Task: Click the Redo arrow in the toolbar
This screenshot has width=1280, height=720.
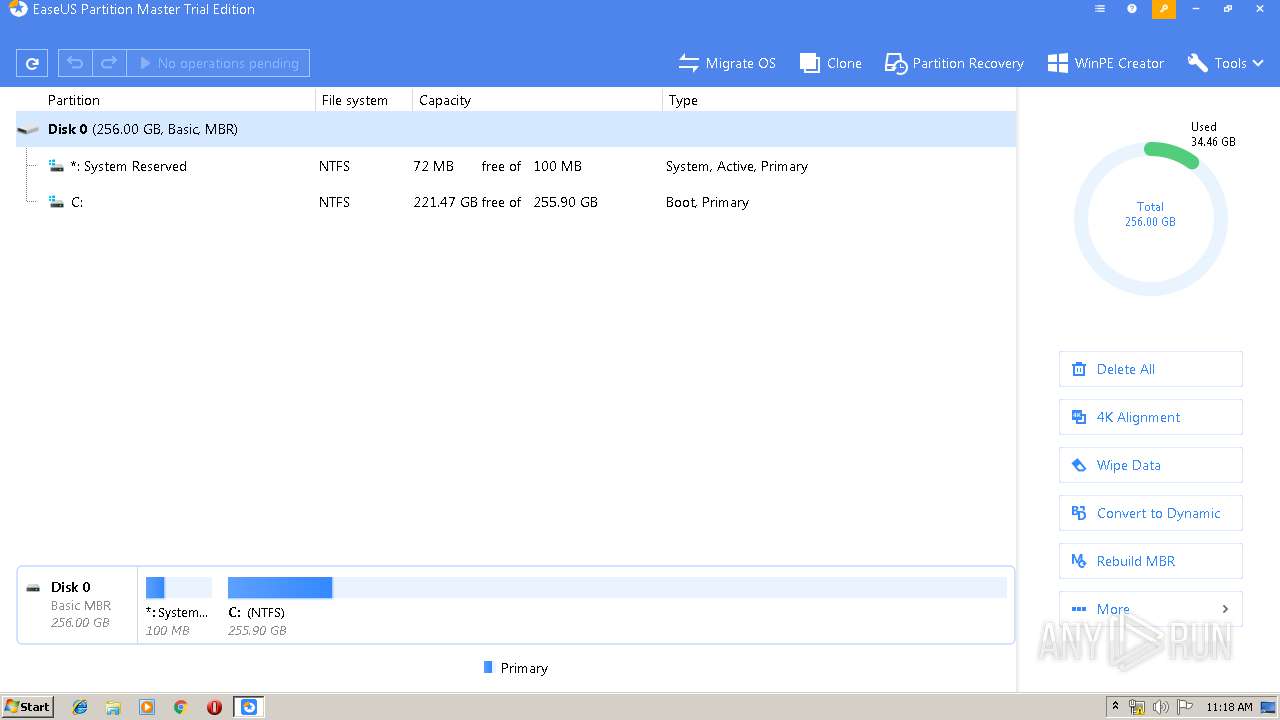Action: click(x=109, y=63)
